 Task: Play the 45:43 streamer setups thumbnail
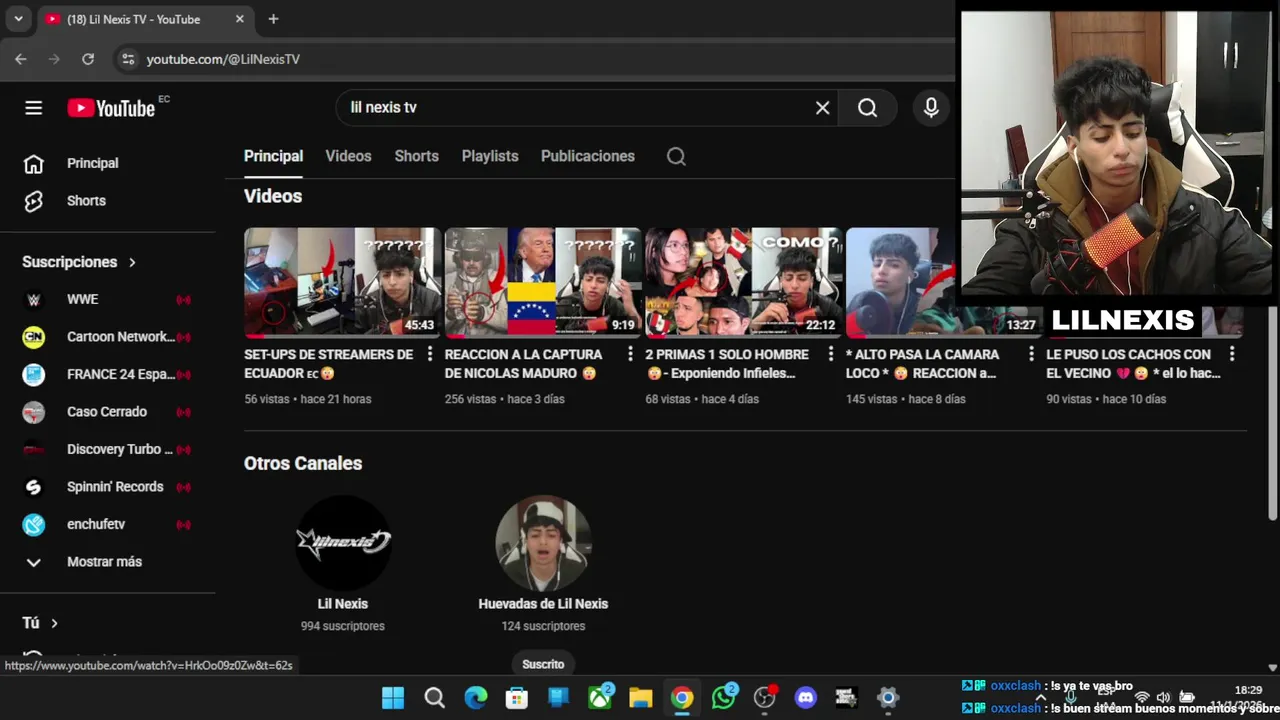[342, 283]
